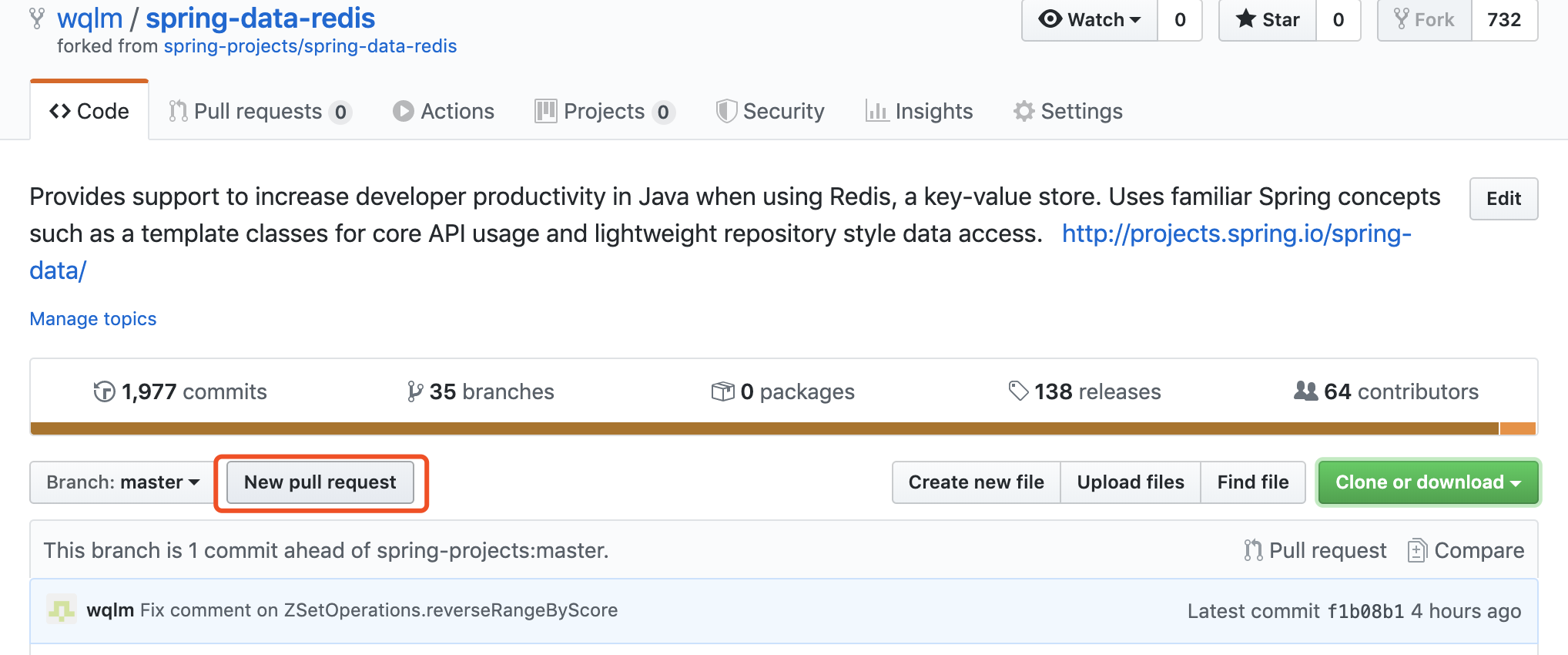
Task: Click the Projects counter badge 0
Action: tap(663, 113)
